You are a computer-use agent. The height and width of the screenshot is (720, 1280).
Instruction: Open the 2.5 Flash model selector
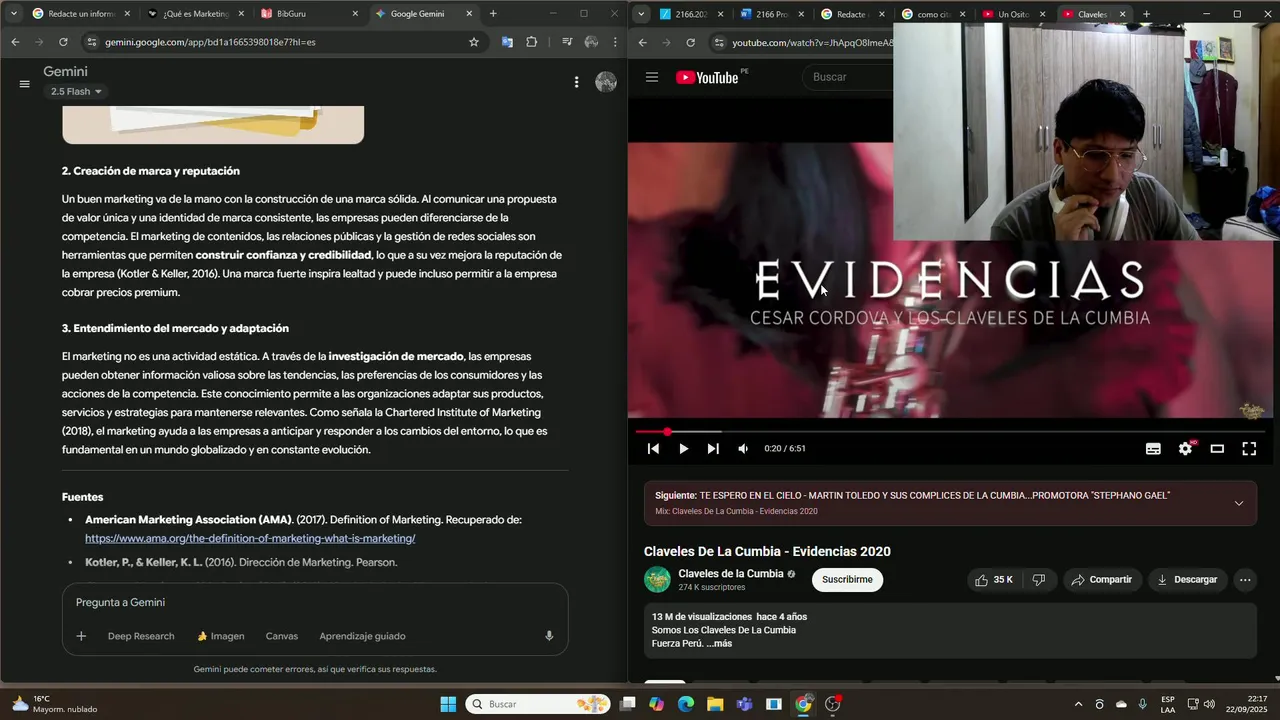(x=76, y=92)
